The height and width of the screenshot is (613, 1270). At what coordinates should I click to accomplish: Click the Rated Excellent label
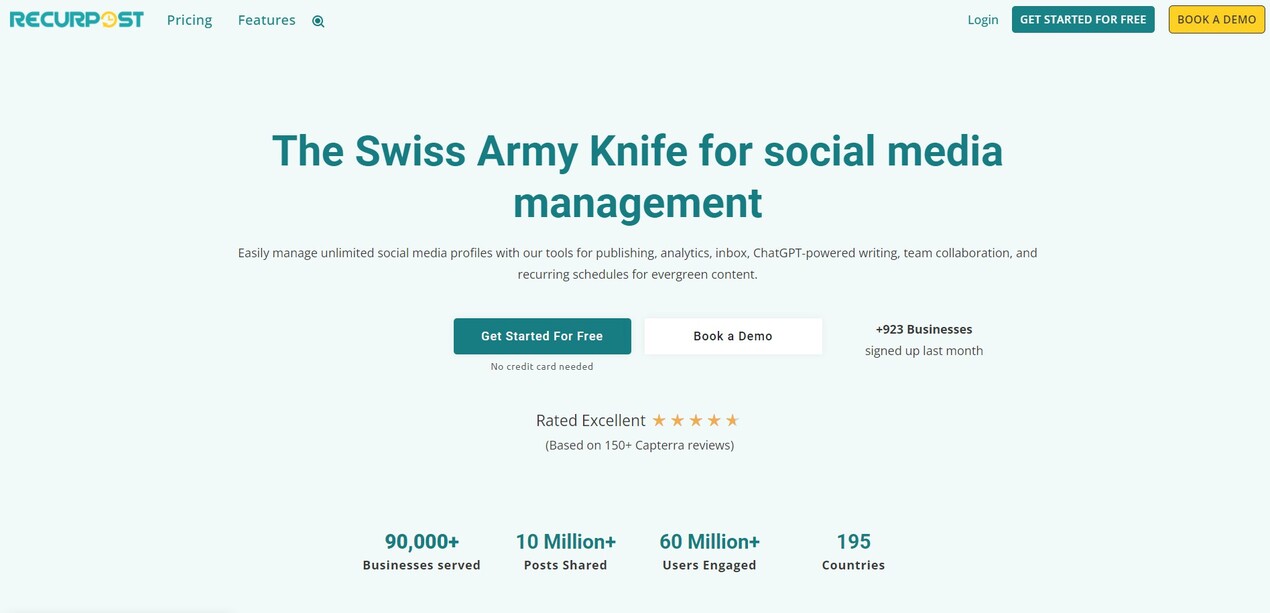tap(591, 420)
